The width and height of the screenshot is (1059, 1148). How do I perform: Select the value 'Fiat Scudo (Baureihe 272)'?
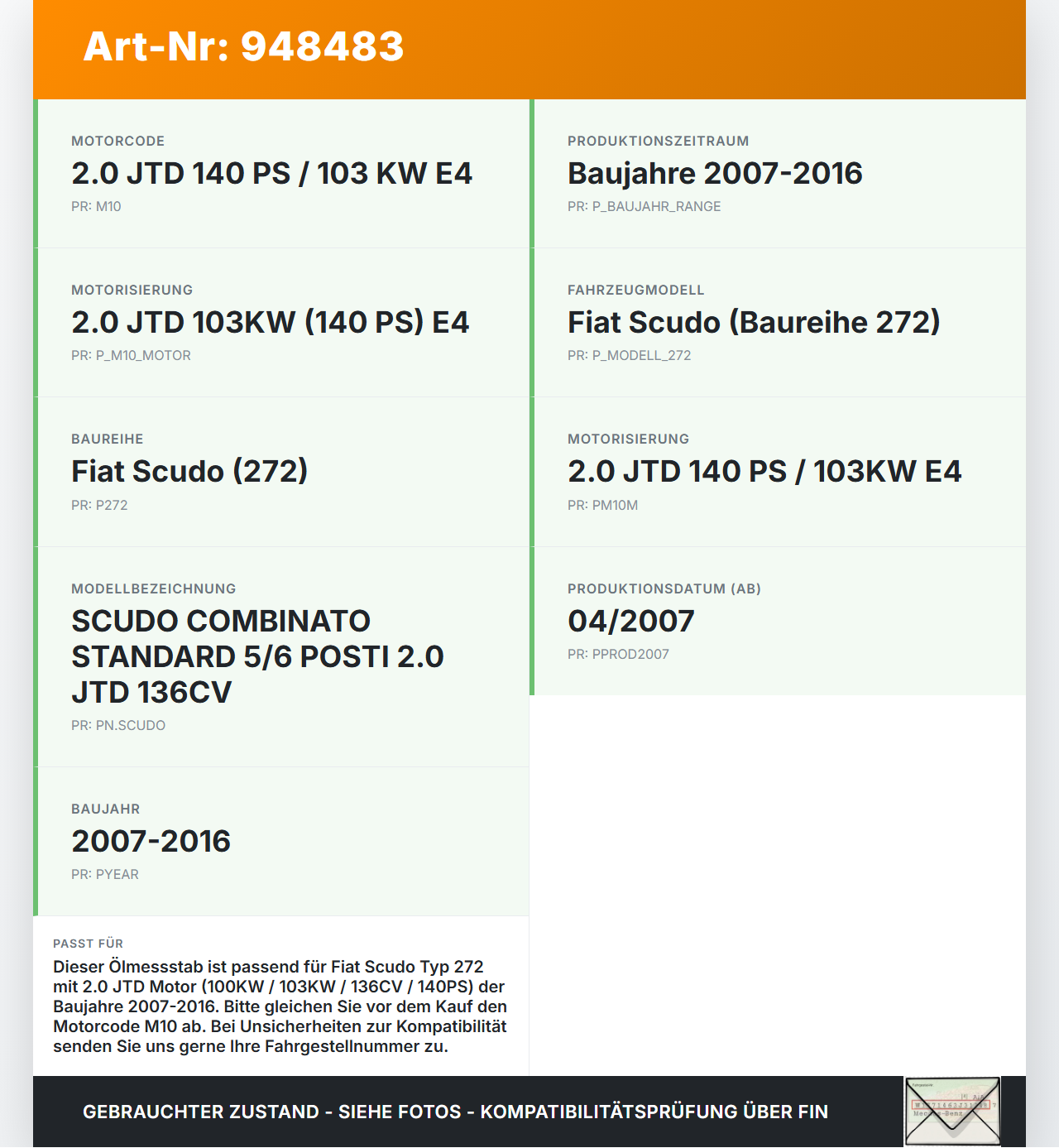tap(754, 323)
